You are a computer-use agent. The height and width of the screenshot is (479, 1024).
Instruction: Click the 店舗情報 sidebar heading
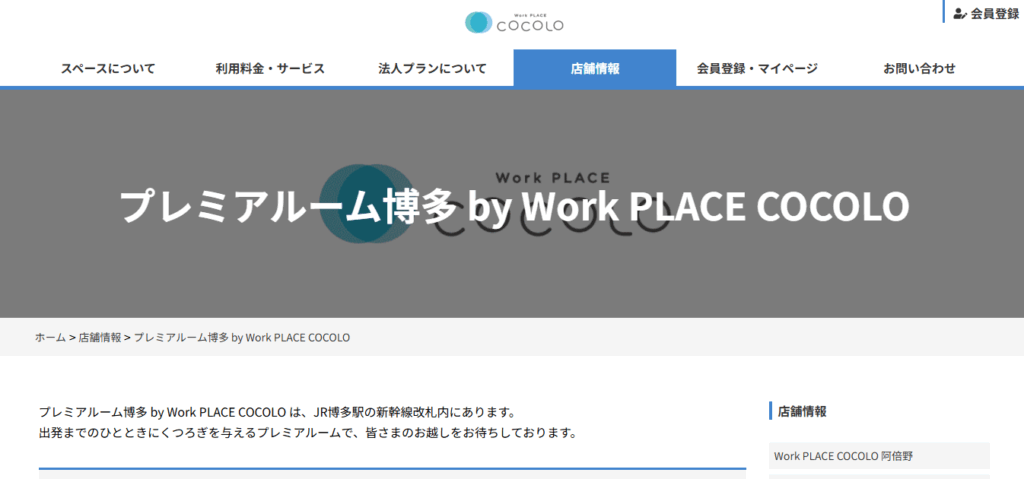pos(802,411)
